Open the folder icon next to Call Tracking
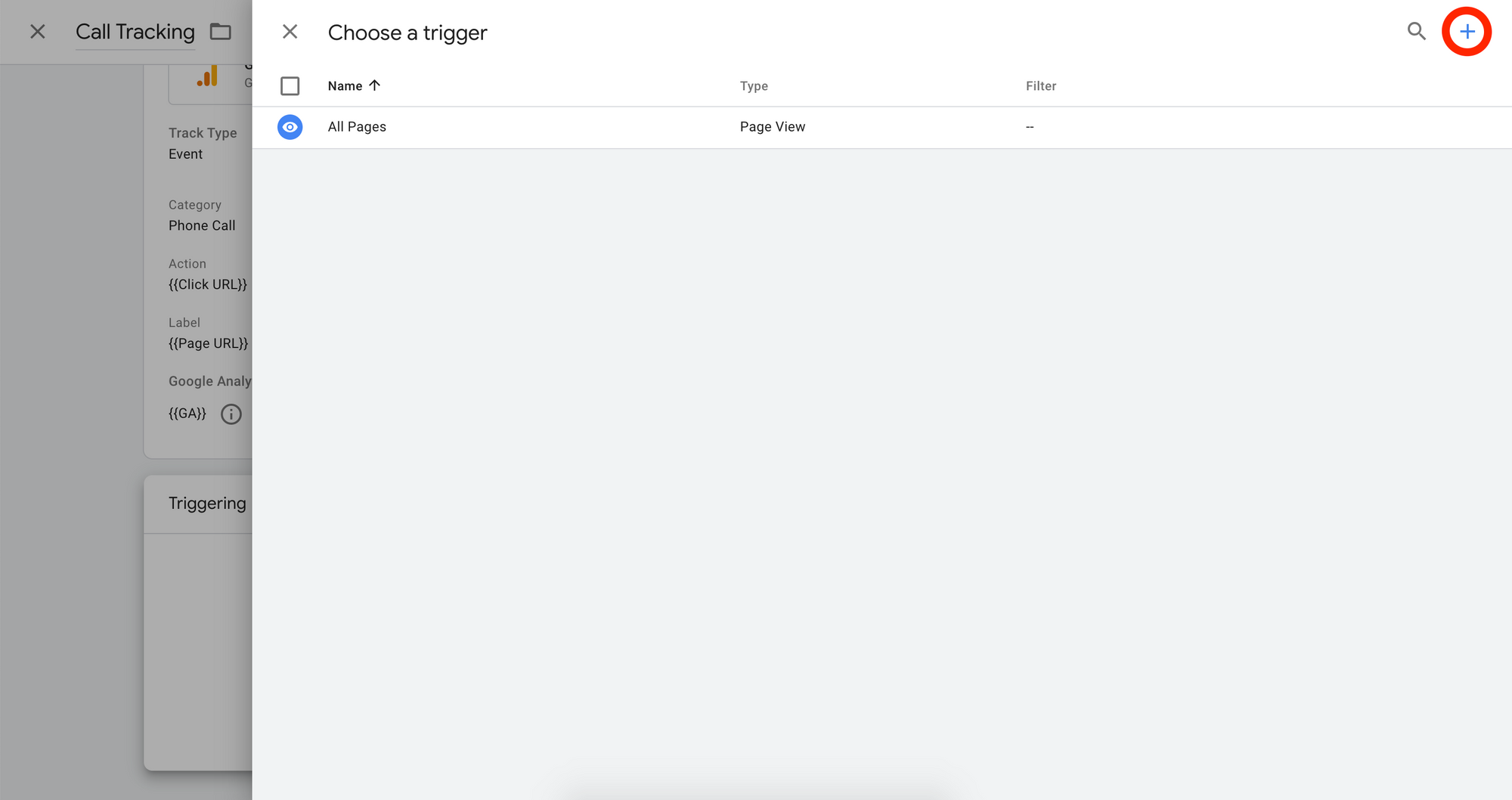The width and height of the screenshot is (1512, 800). [x=221, y=32]
